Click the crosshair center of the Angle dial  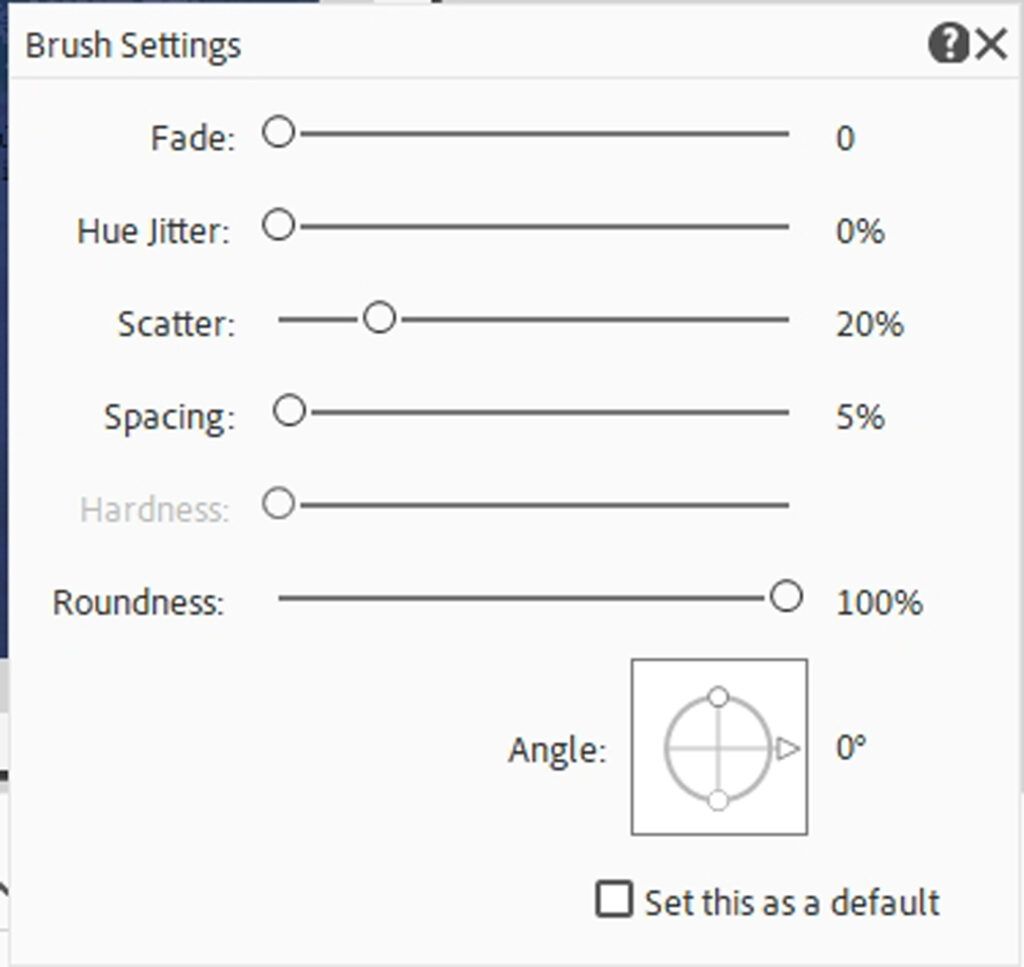[x=718, y=747]
